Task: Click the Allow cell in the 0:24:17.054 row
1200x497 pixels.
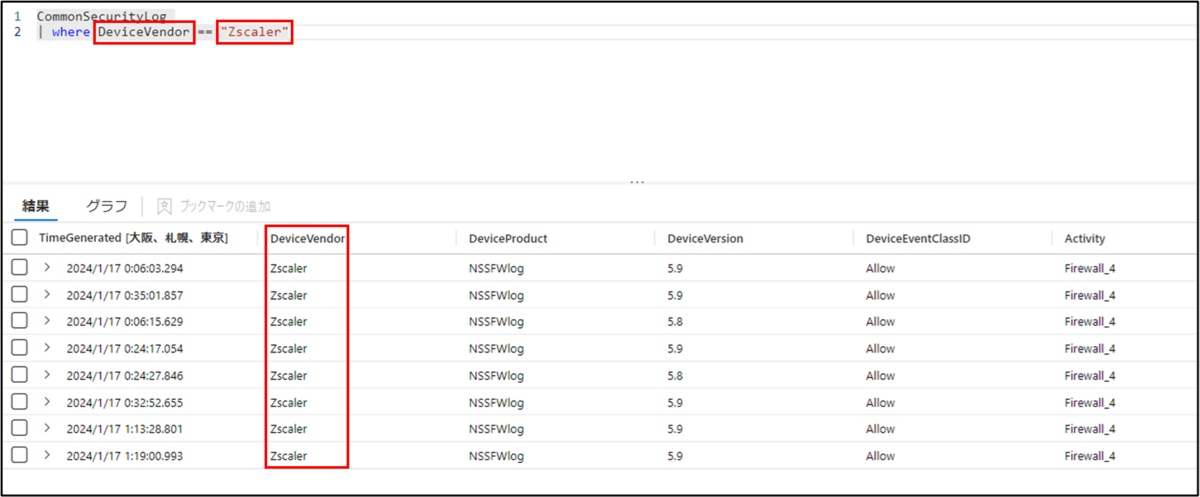Action: (880, 348)
